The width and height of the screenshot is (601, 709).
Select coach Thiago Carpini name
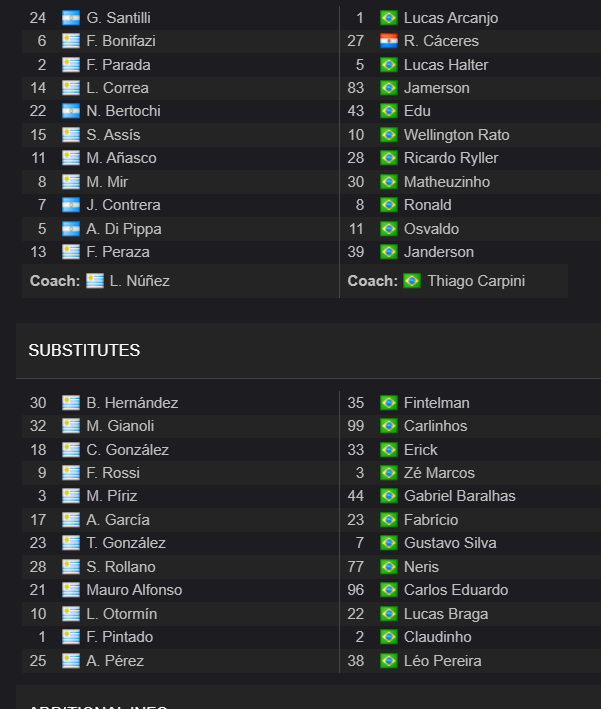476,281
